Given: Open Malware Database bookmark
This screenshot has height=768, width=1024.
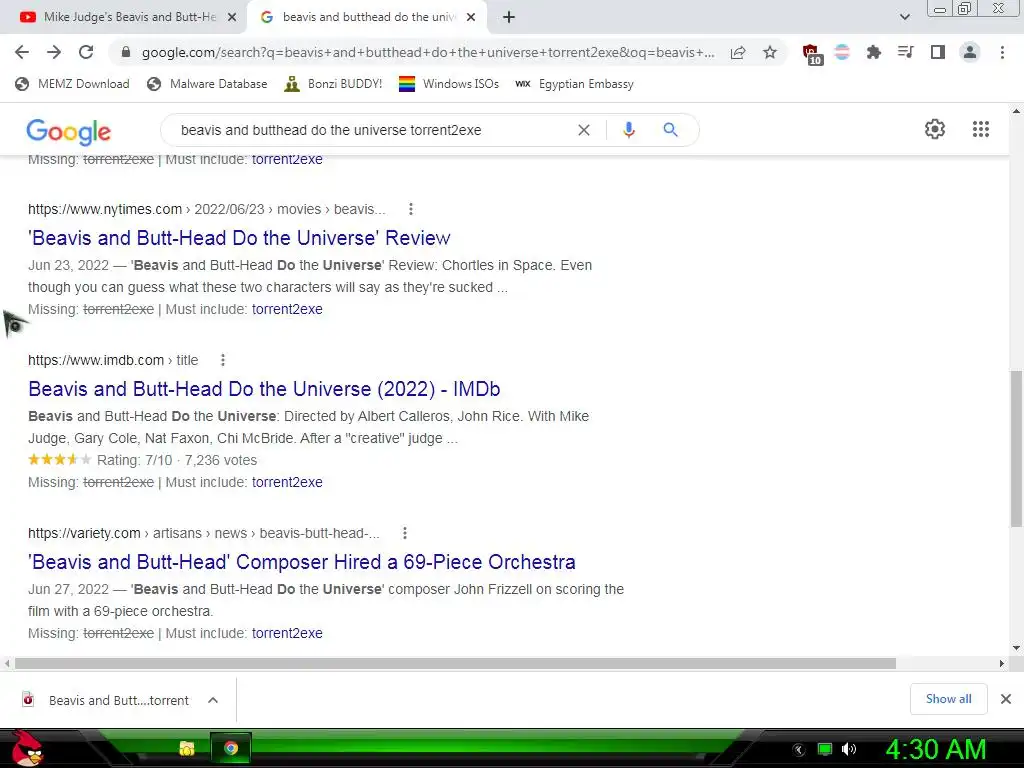Looking at the screenshot, I should pyautogui.click(x=208, y=84).
